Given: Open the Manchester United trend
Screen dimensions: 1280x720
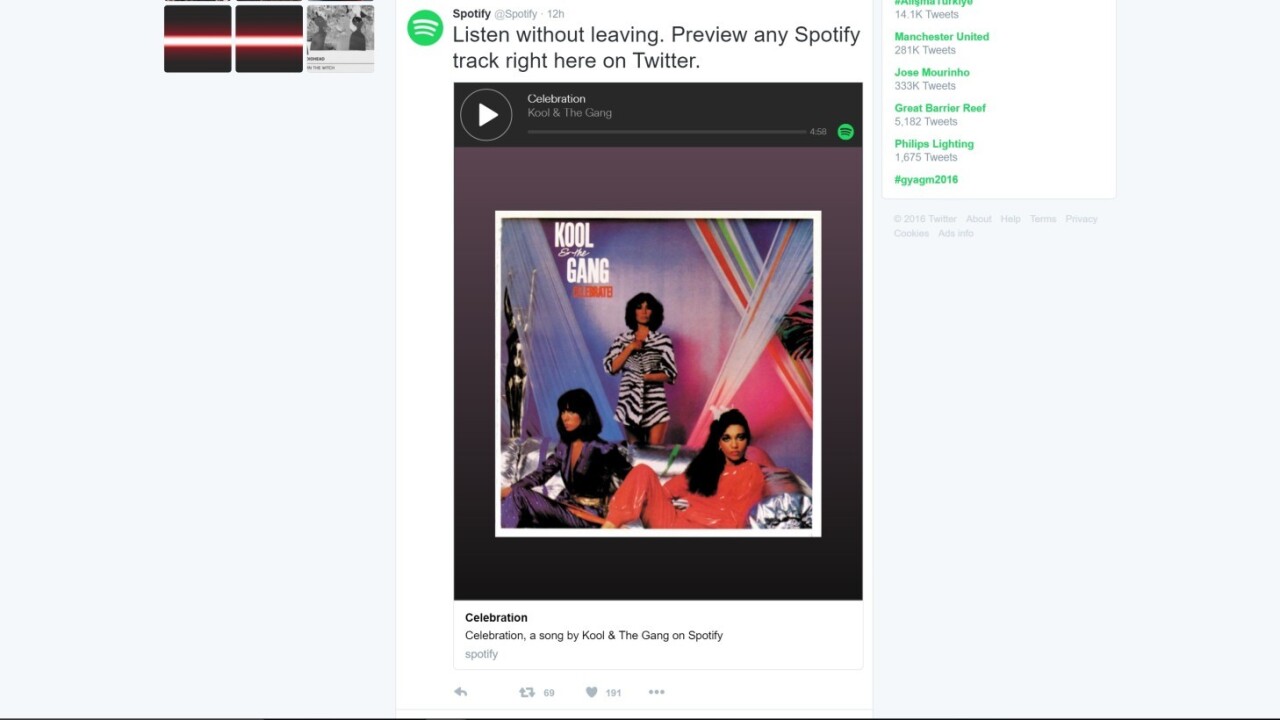Looking at the screenshot, I should (x=941, y=37).
